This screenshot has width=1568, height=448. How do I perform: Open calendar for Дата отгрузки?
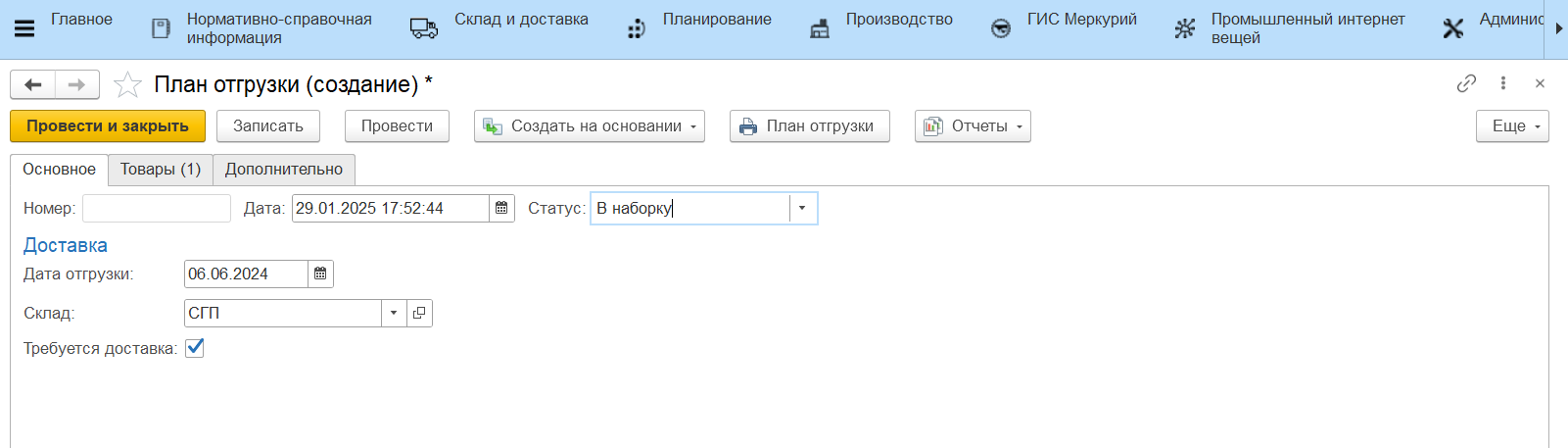(320, 274)
